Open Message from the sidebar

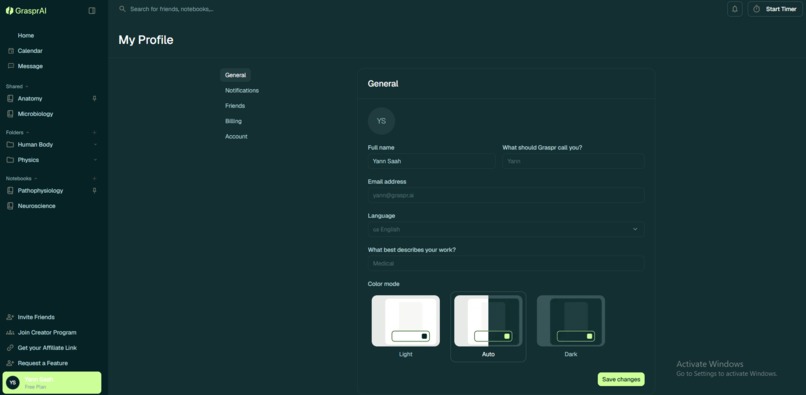(30, 66)
